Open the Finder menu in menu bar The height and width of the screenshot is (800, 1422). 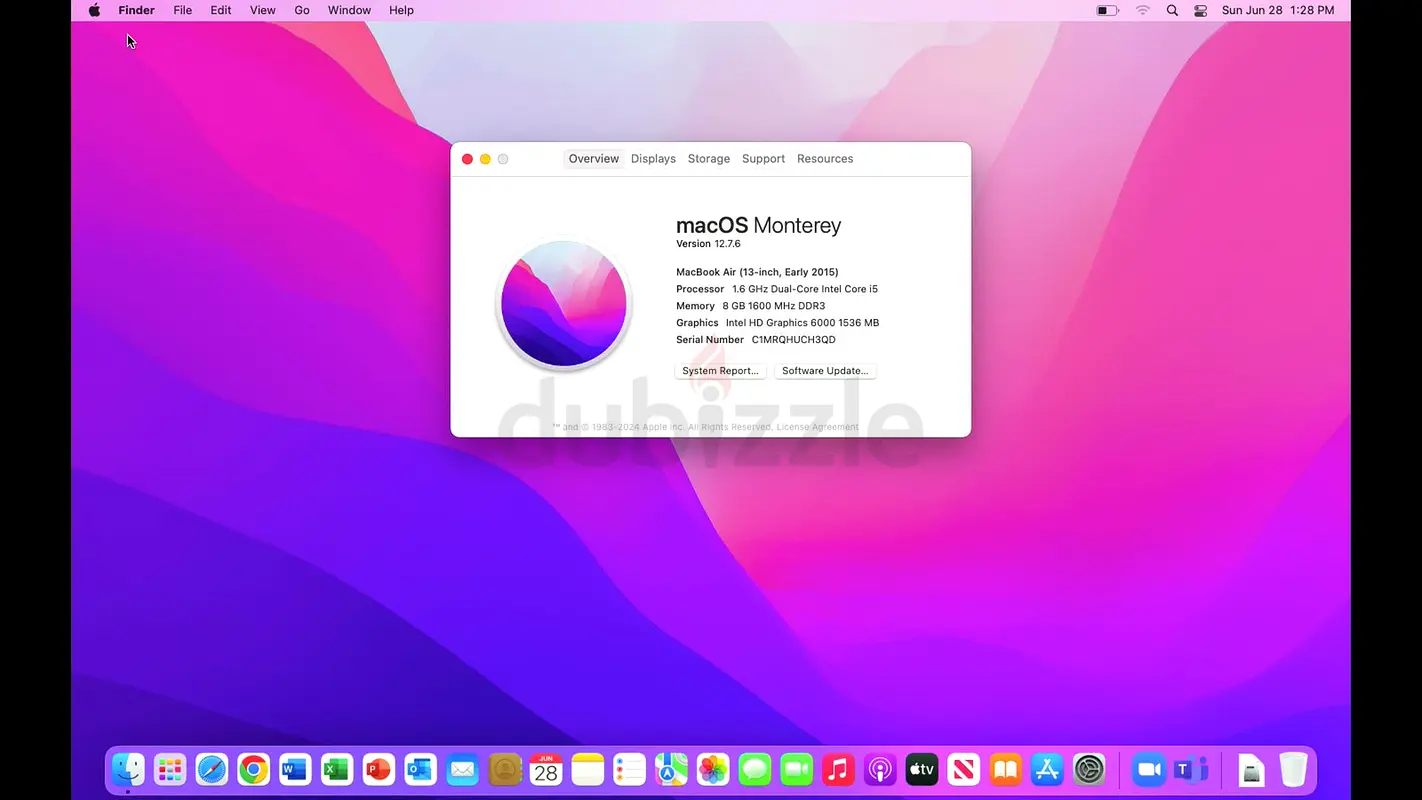tap(137, 10)
